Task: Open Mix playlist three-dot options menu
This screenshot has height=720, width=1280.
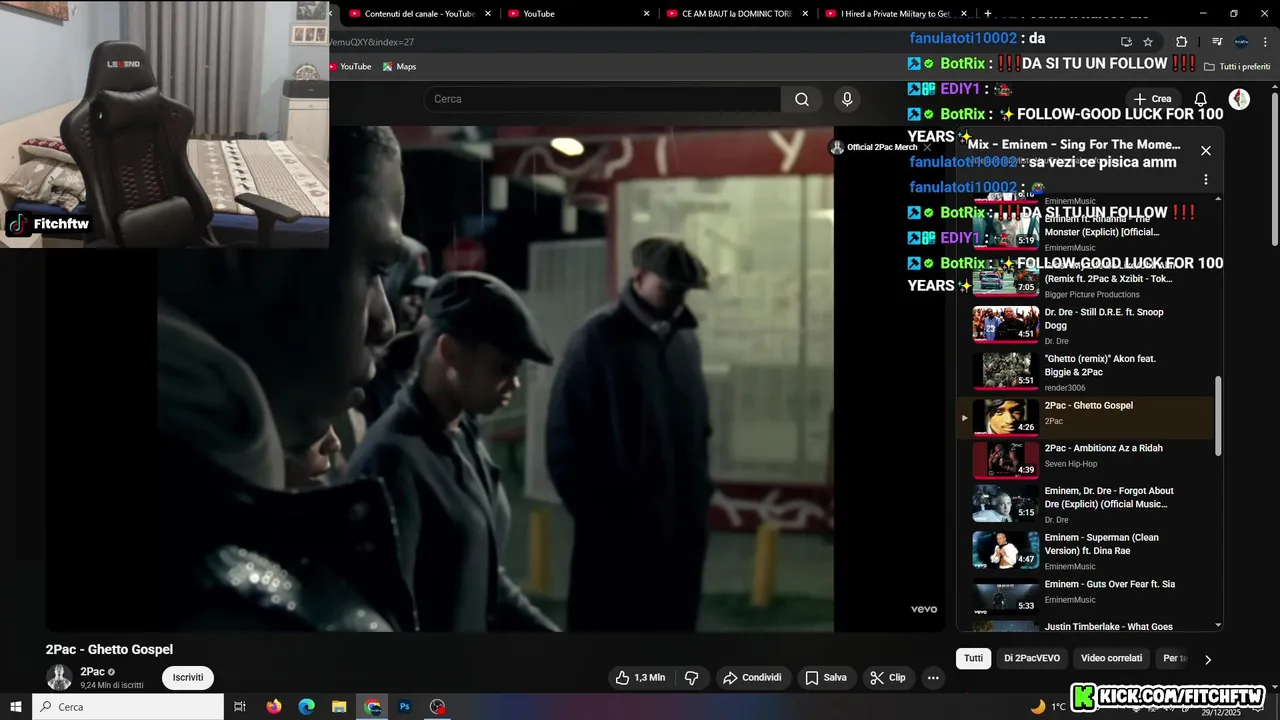Action: [x=1205, y=179]
